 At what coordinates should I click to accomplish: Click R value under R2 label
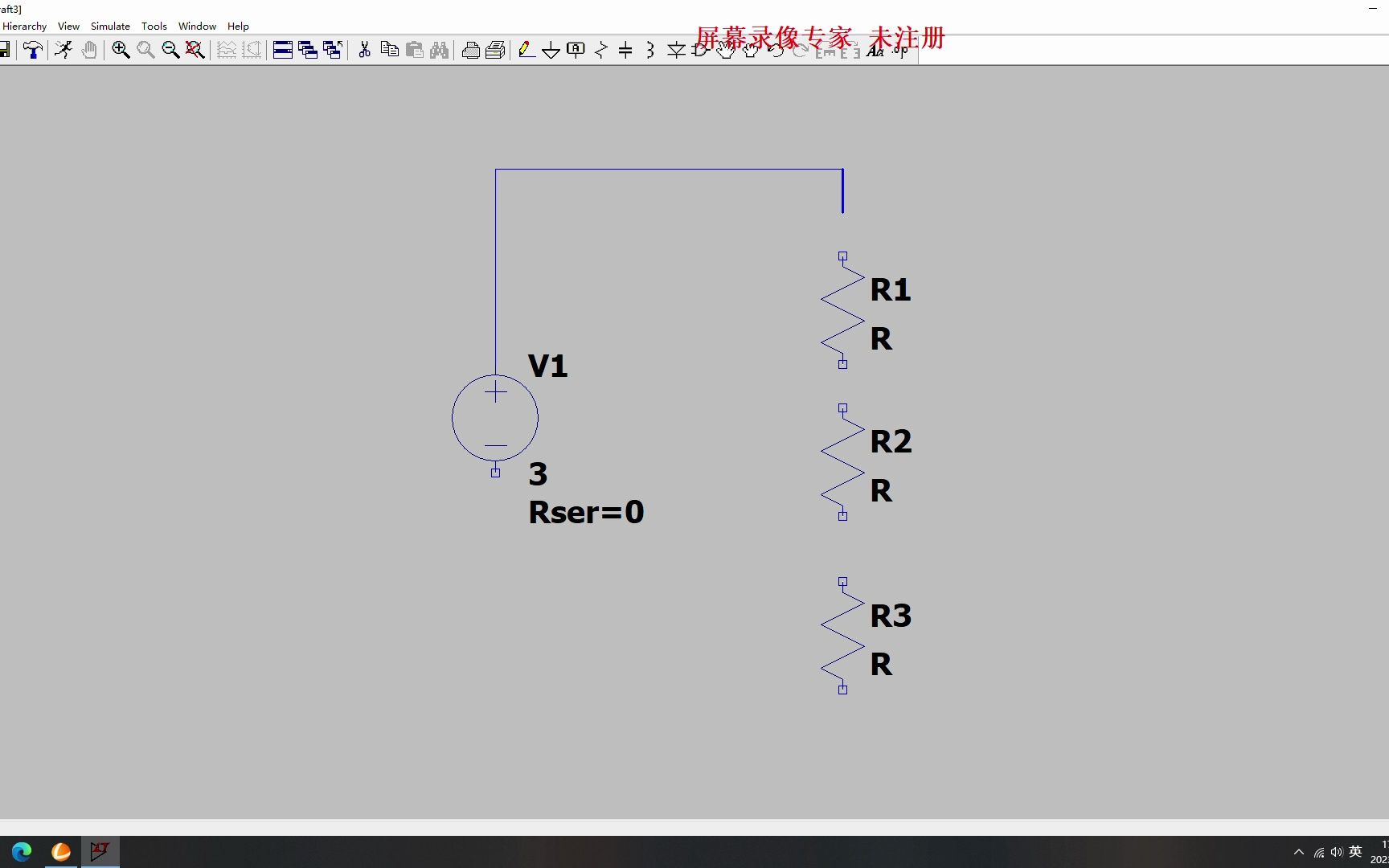881,490
